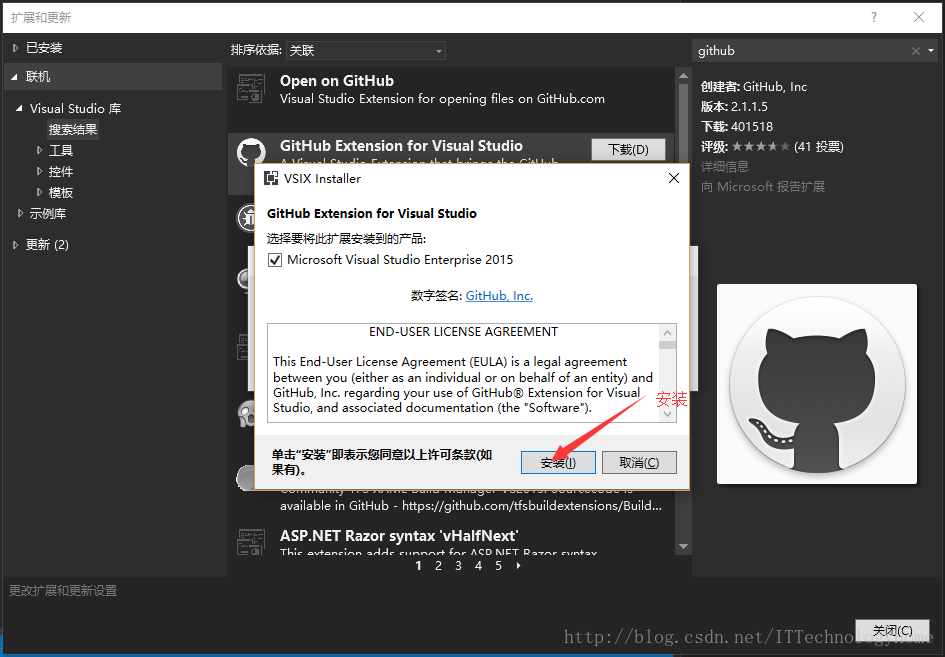Open 更改扩展和更新设置 settings link
The width and height of the screenshot is (945, 657).
[63, 591]
